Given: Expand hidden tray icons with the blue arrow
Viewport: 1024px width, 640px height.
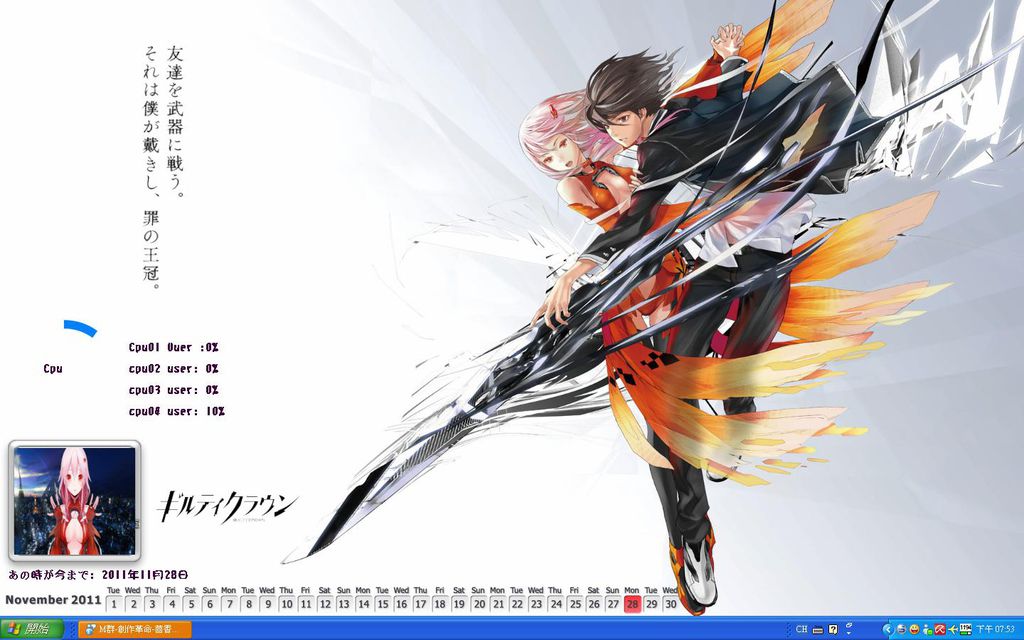Looking at the screenshot, I should [x=889, y=630].
